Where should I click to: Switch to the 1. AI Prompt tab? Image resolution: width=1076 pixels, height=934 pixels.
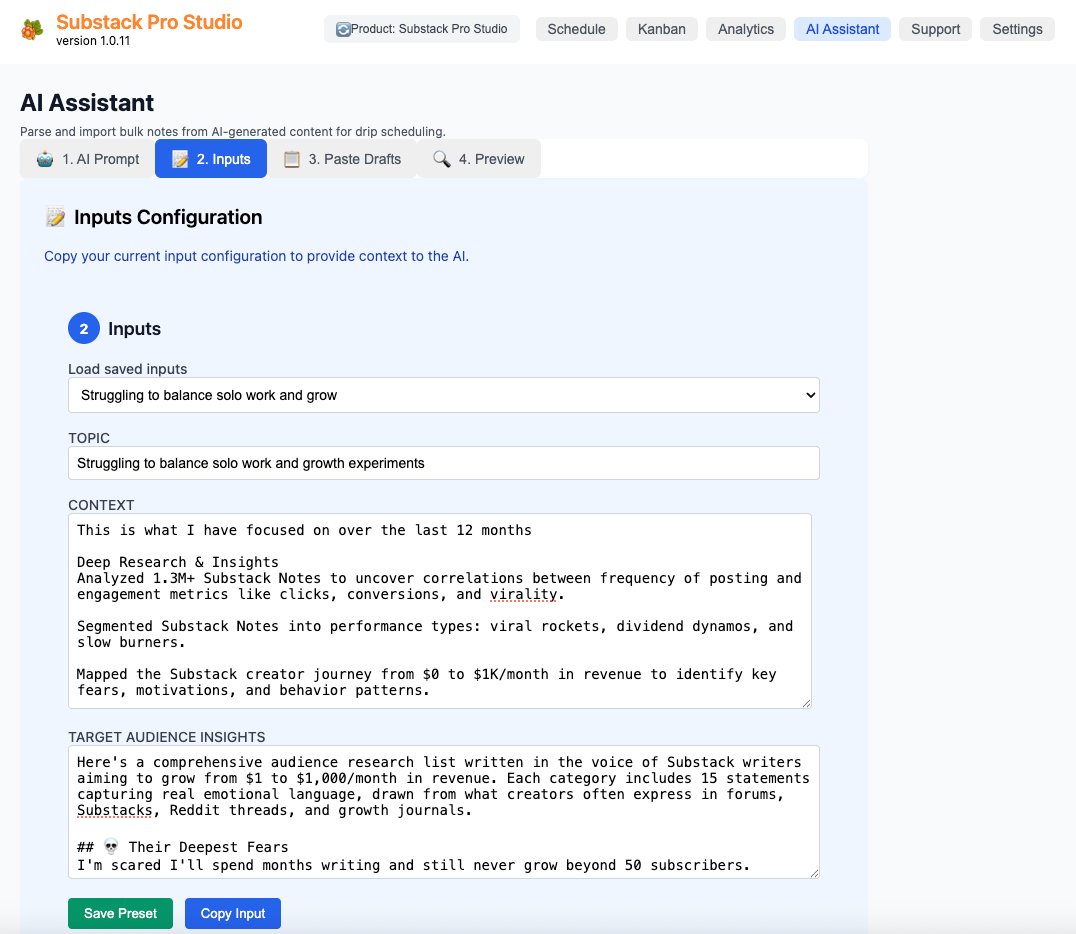coord(87,159)
